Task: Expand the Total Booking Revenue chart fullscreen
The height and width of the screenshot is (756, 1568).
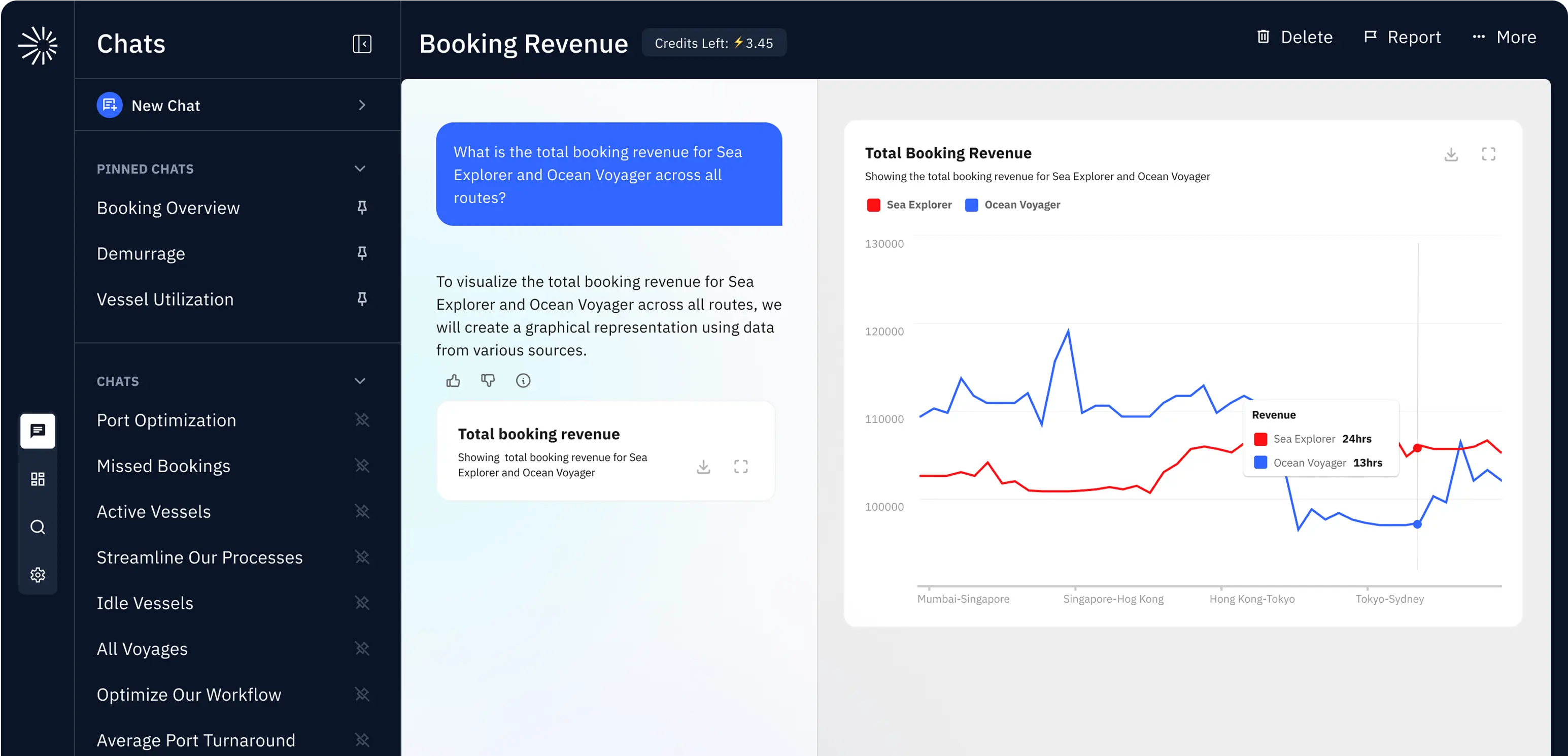Action: [x=1488, y=154]
